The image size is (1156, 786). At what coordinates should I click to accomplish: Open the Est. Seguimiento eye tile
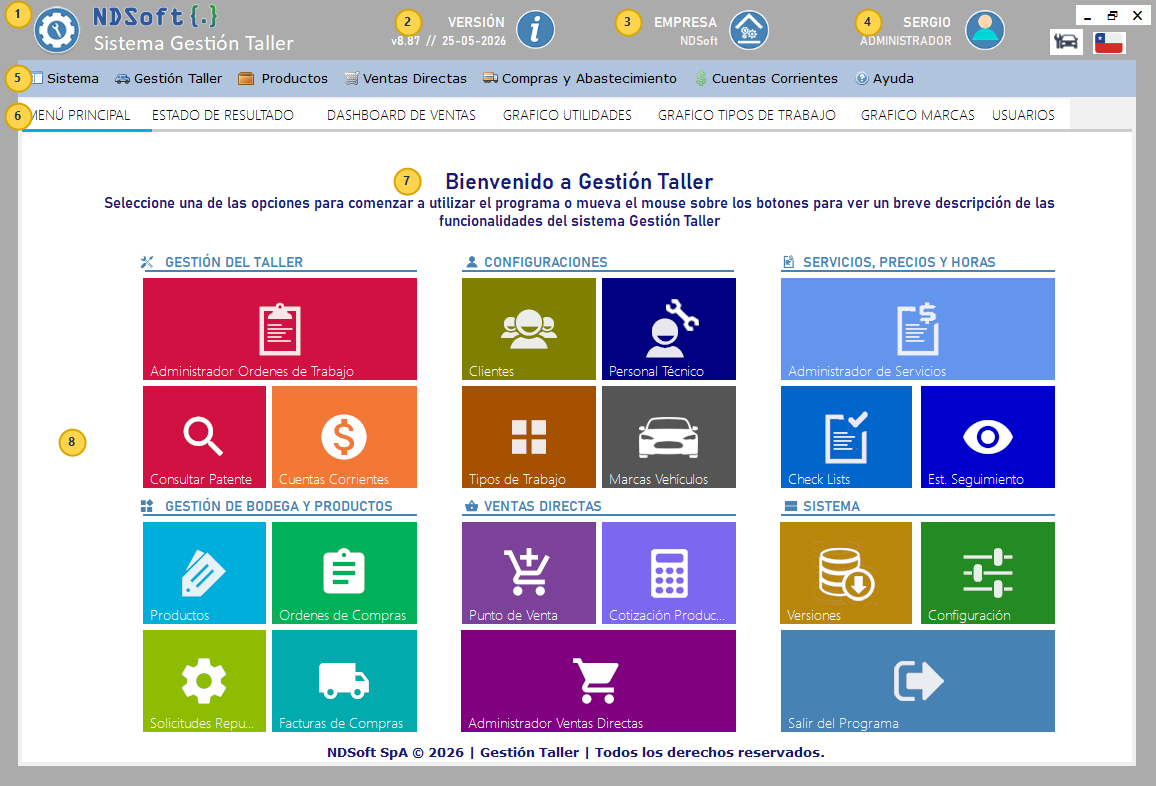[988, 437]
